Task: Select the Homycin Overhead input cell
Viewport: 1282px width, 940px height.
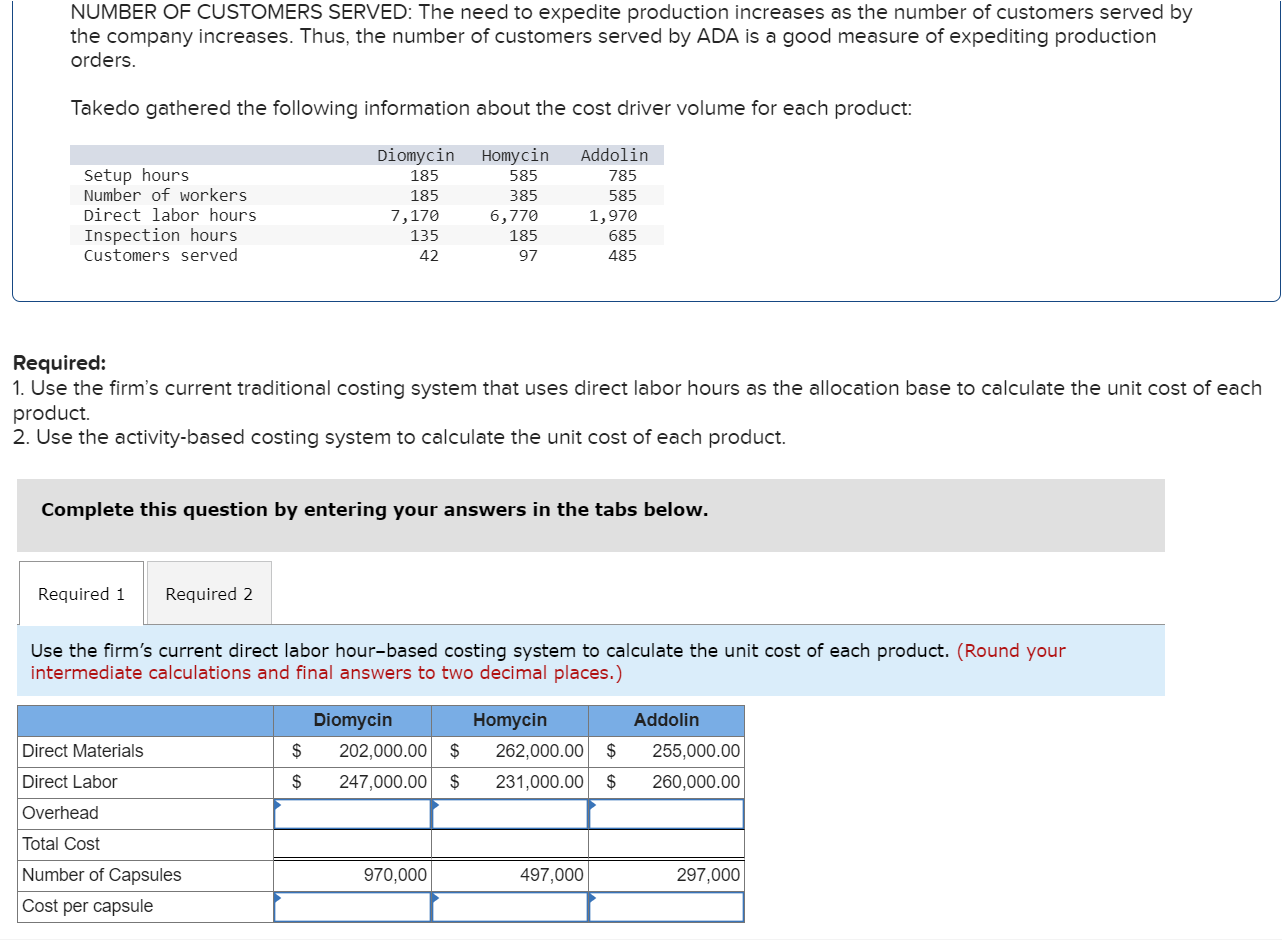Action: pos(510,813)
